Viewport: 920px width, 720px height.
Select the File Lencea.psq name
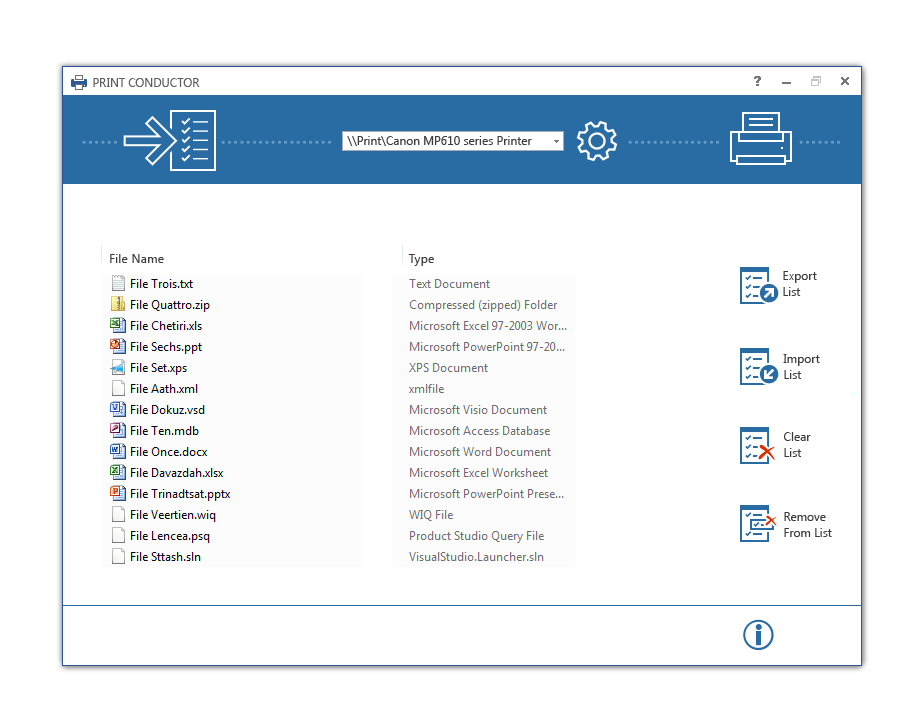pyautogui.click(x=170, y=536)
